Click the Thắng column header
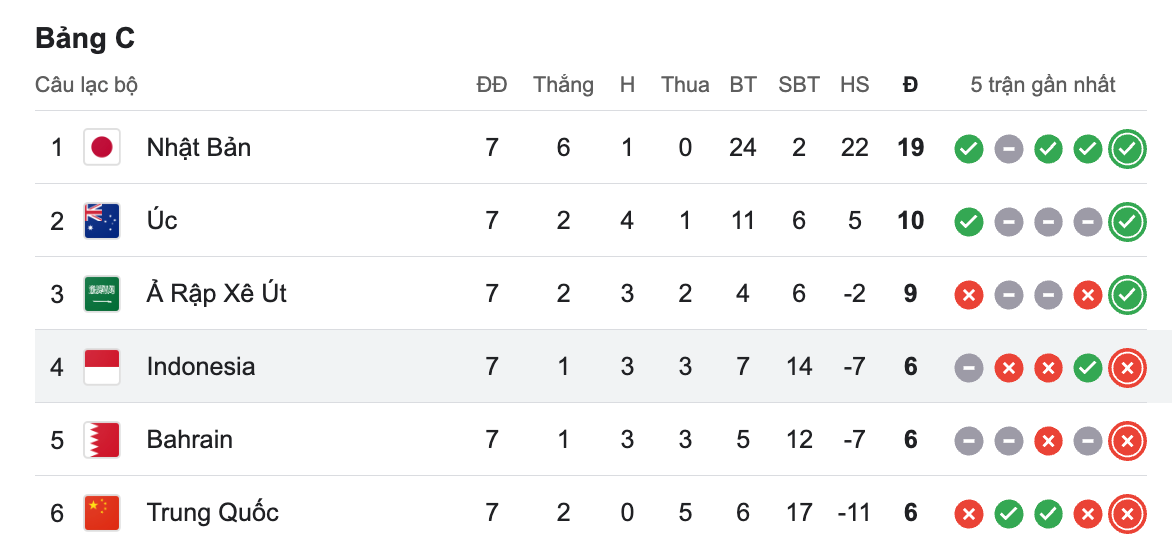This screenshot has height=560, width=1172. (563, 85)
